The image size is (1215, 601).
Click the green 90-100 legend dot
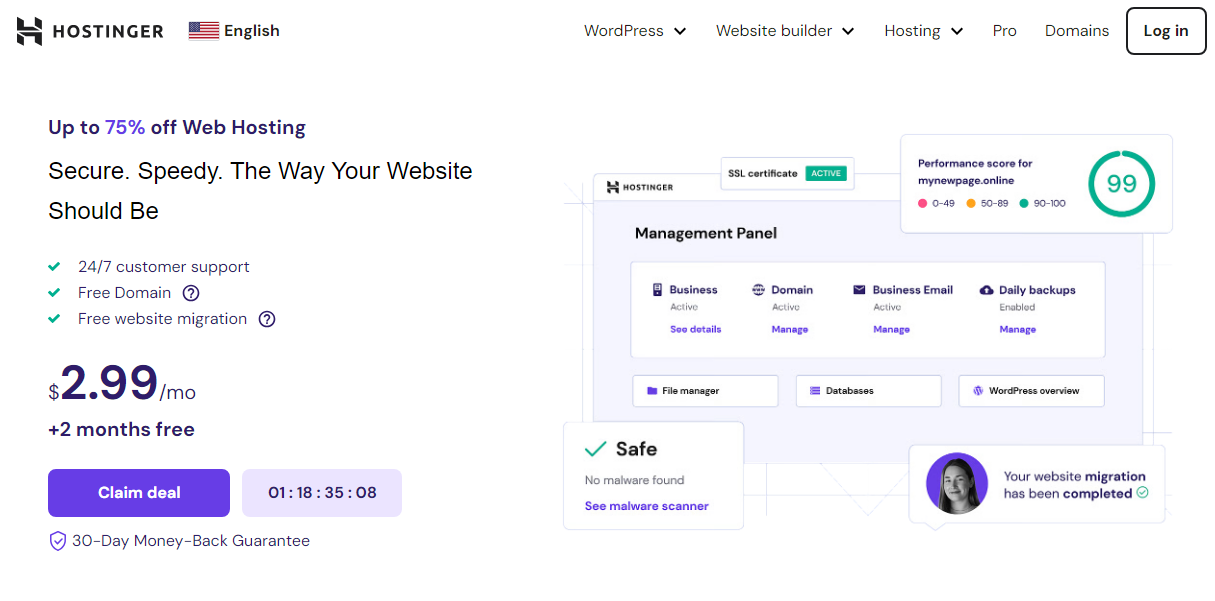pos(1024,203)
